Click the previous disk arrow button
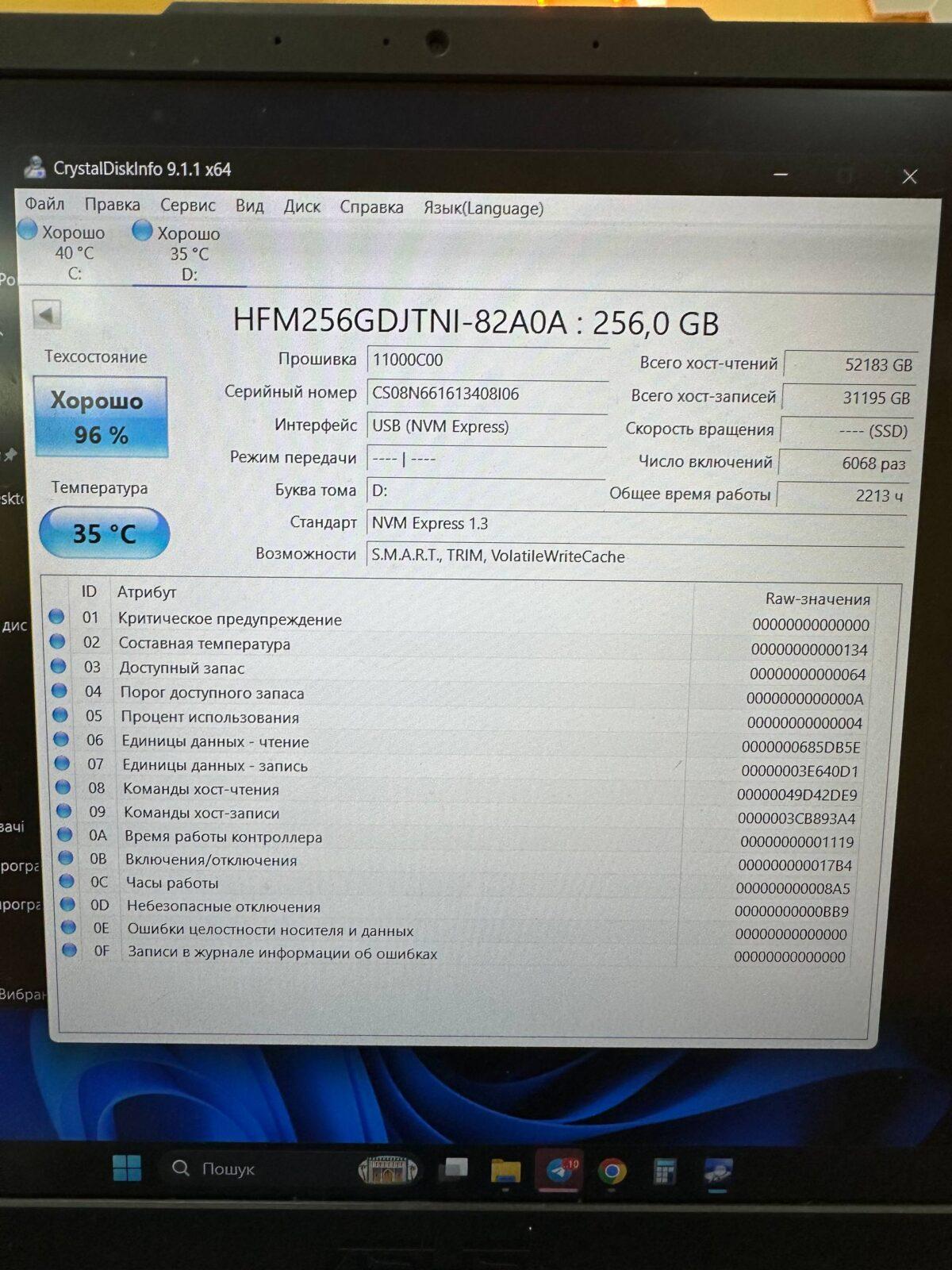The image size is (952, 1270). coord(47,314)
